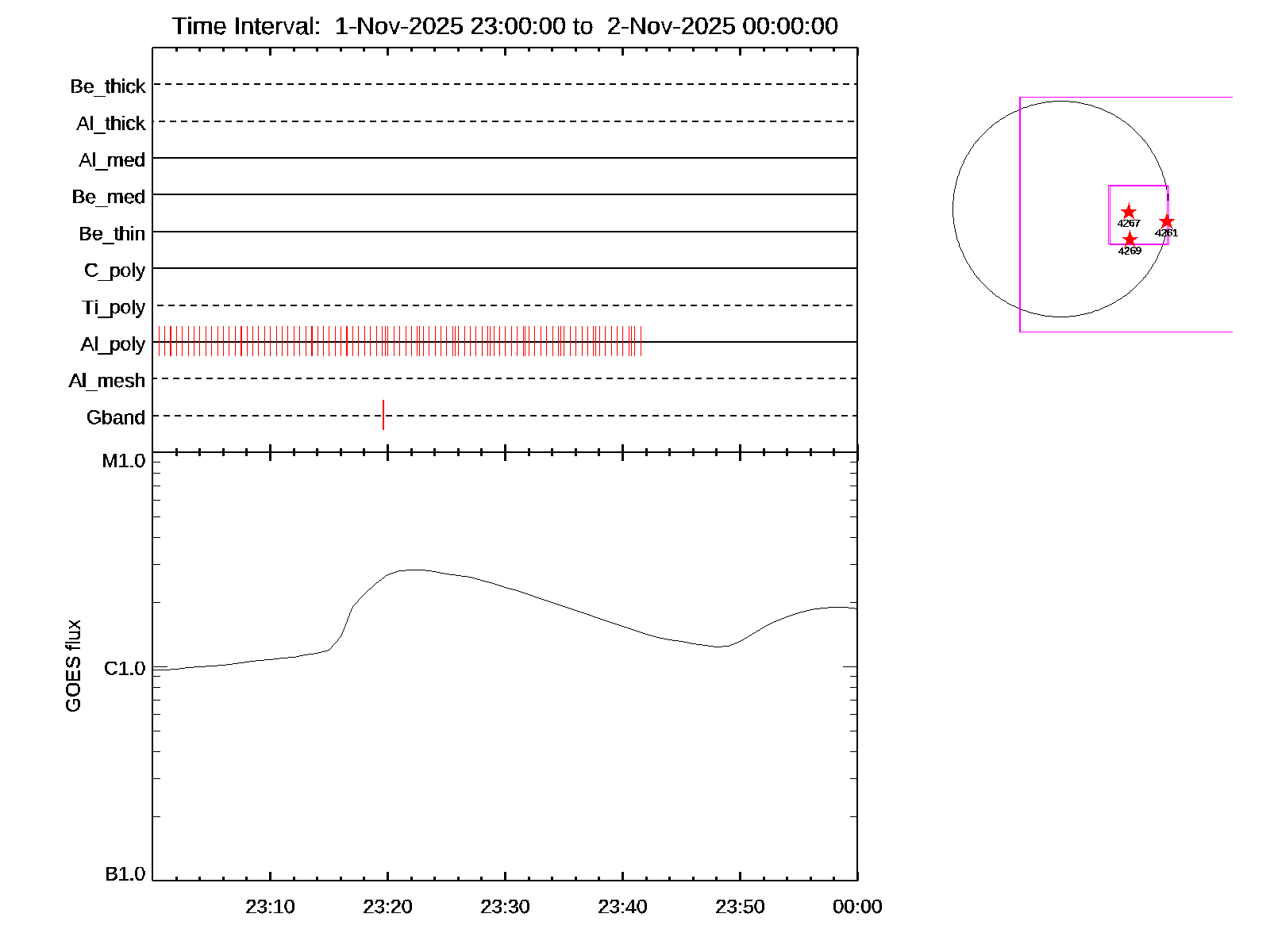Click the Gband row label
The width and height of the screenshot is (1270, 952).
pos(116,417)
